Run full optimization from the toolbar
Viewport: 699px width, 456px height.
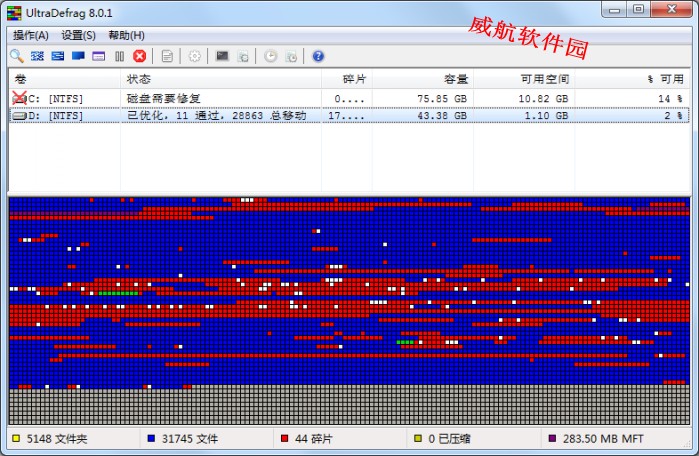[x=78, y=56]
